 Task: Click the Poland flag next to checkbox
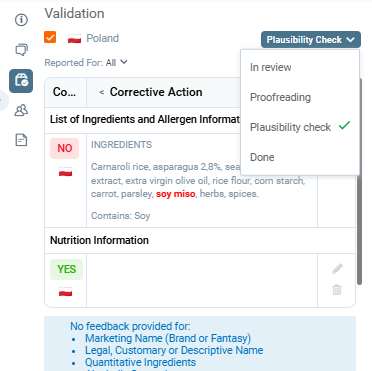tap(74, 39)
